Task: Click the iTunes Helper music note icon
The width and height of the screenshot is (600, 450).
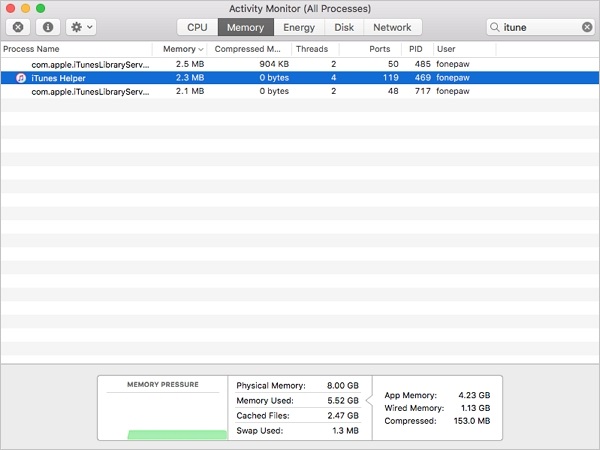Action: click(x=21, y=78)
